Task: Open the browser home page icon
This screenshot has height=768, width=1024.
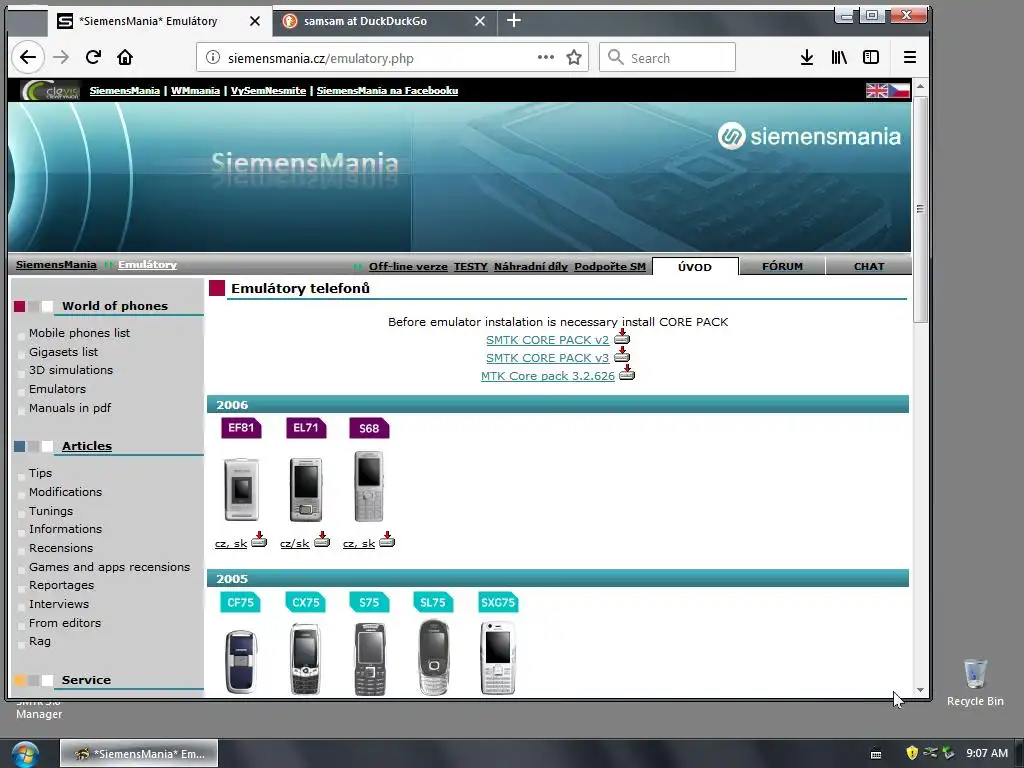Action: point(125,57)
